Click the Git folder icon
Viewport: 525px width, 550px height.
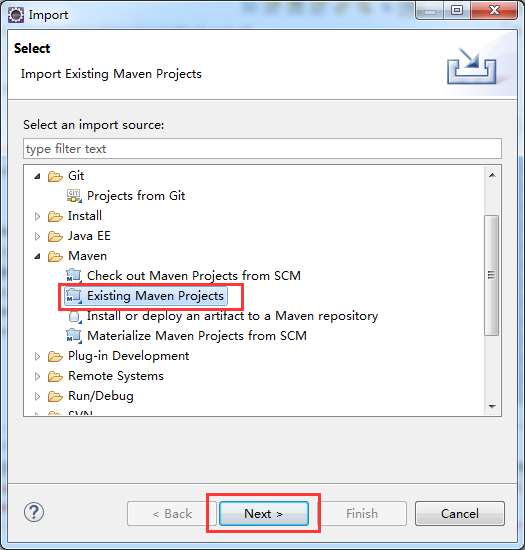(x=55, y=176)
